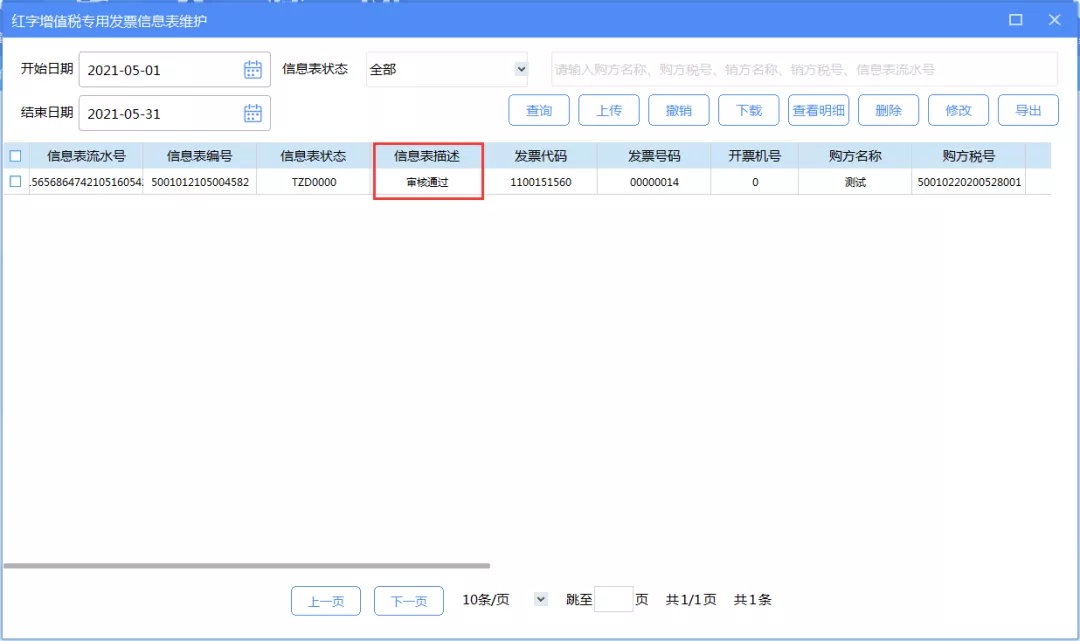
Task: Click the purchaser search input field
Action: coord(800,69)
